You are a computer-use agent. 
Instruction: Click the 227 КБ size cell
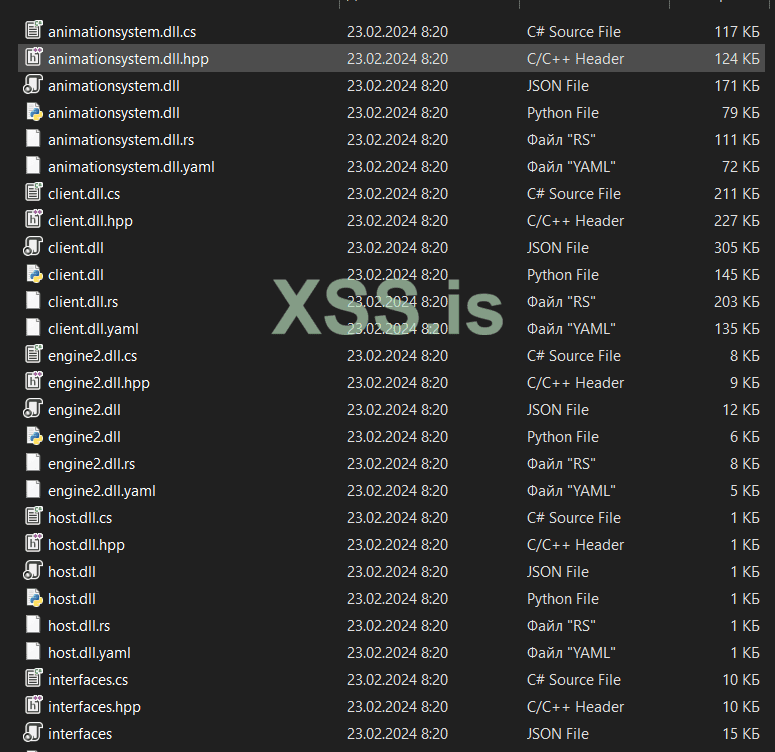[737, 221]
